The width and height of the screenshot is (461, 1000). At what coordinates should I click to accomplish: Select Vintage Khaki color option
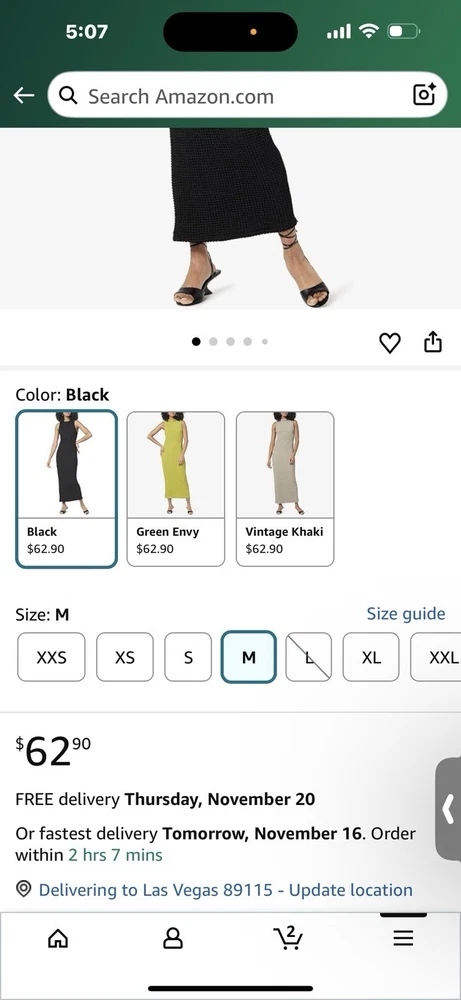pos(285,489)
